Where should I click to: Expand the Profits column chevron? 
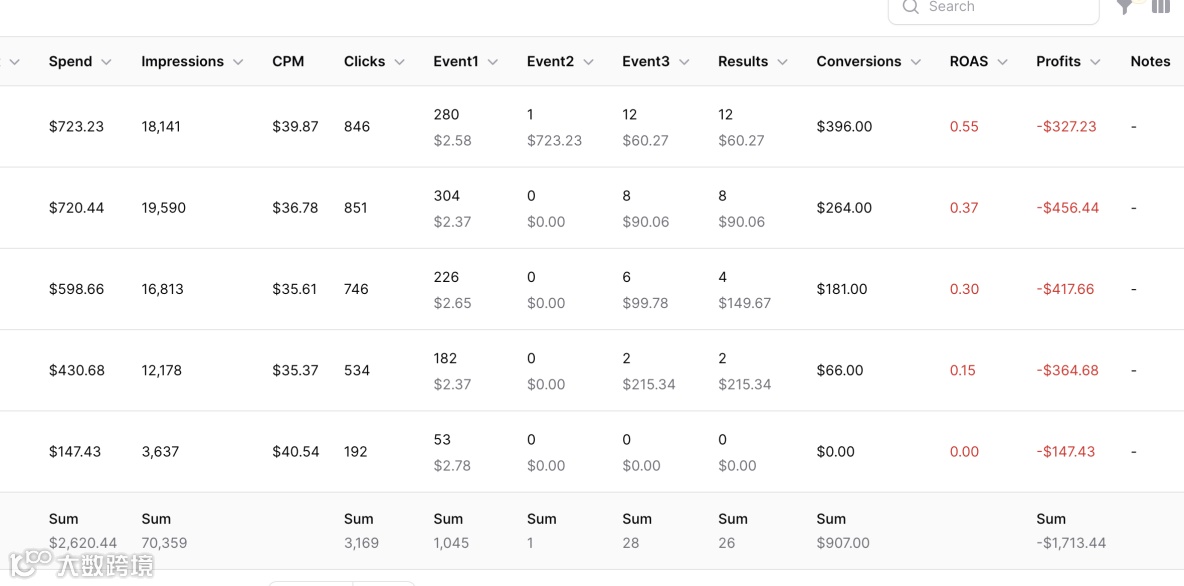[1095, 62]
